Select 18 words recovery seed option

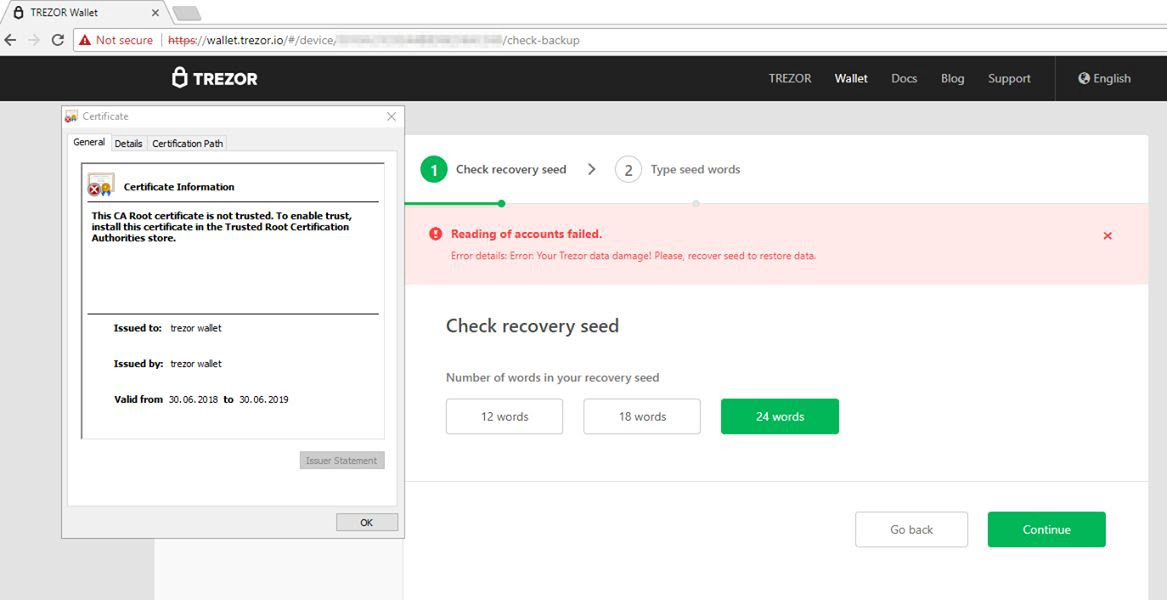642,417
